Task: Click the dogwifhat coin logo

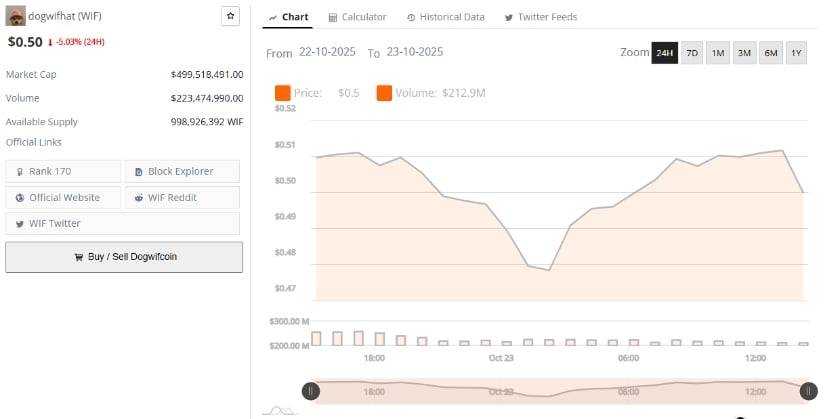Action: click(16, 17)
